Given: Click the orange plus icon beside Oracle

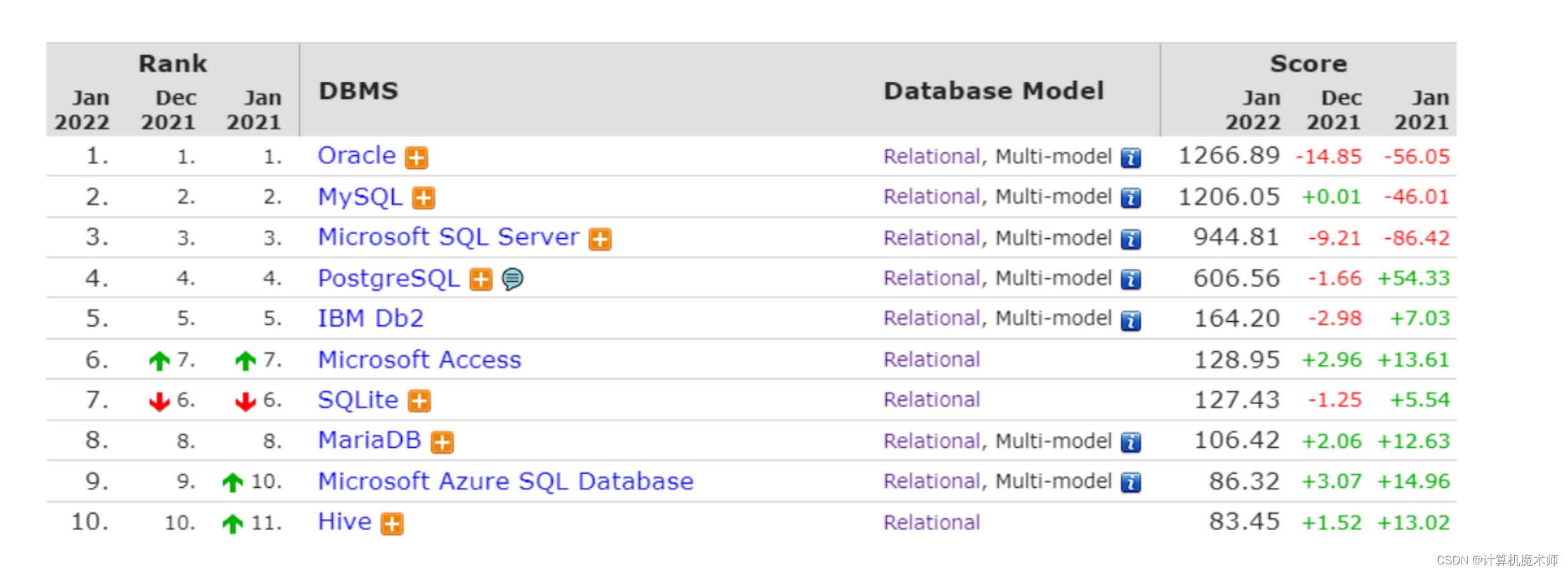Looking at the screenshot, I should (416, 157).
